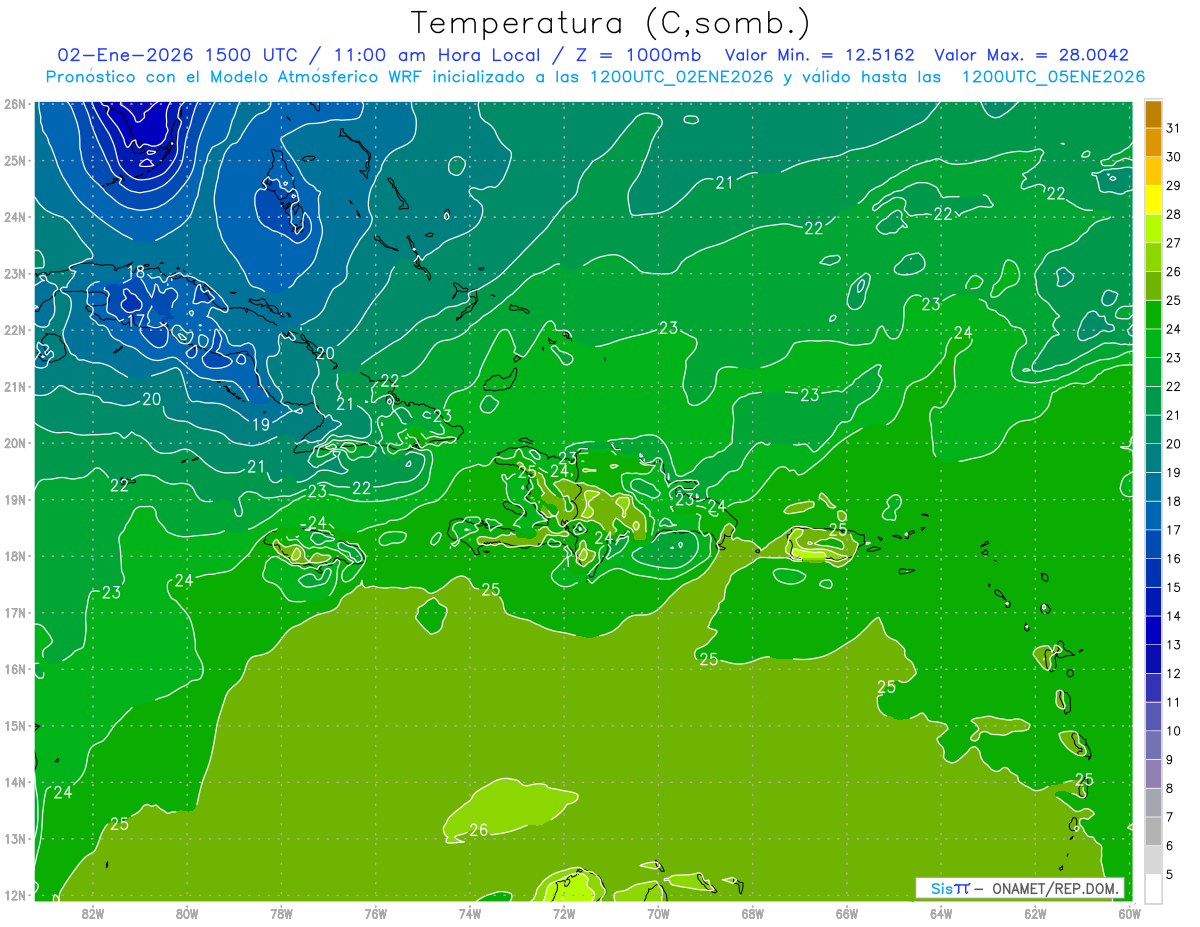Click the valid-until time '1200UTC_05ENE2026'
Image resolution: width=1200 pixels, height=927 pixels.
pyautogui.click(x=1053, y=77)
